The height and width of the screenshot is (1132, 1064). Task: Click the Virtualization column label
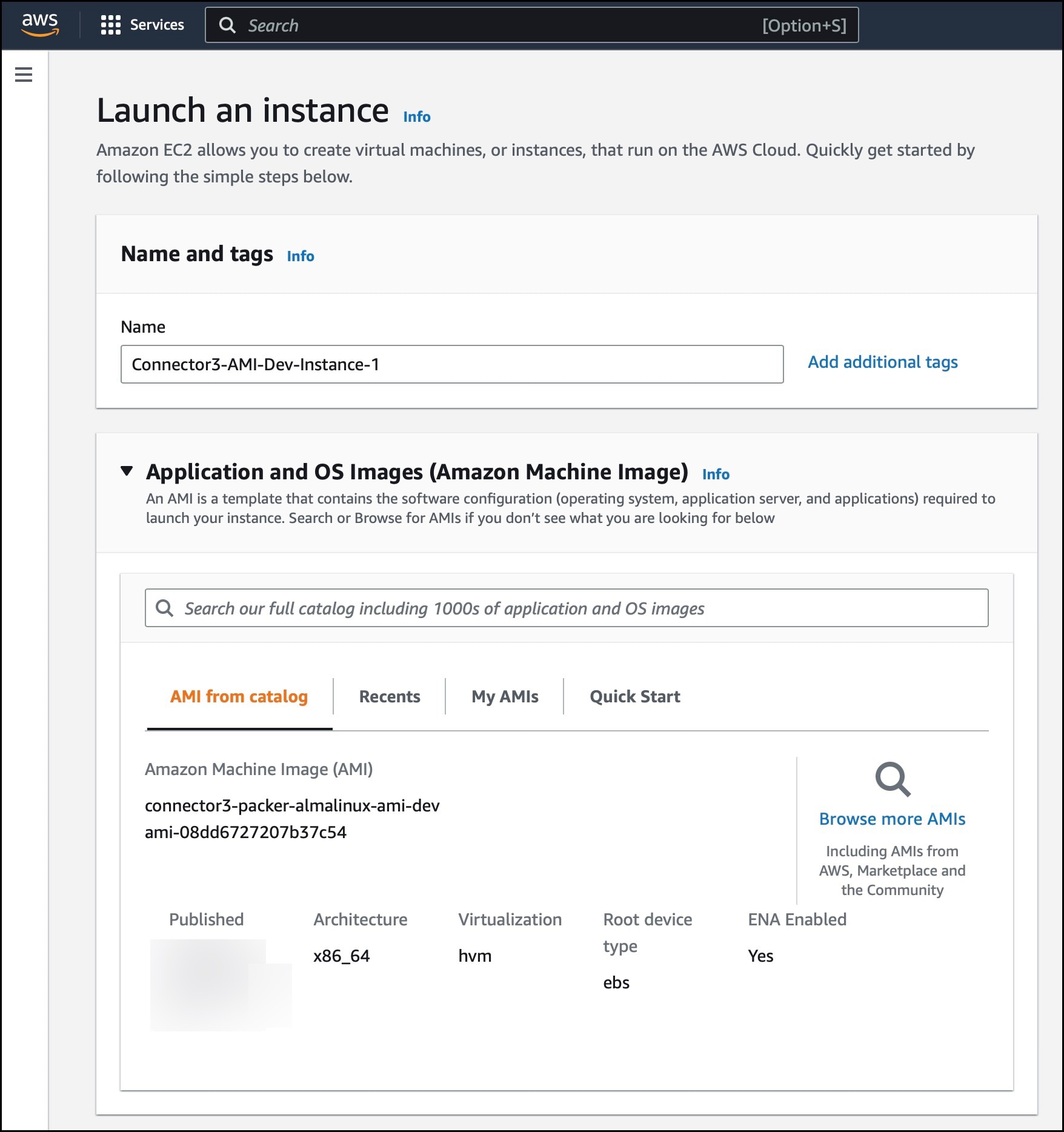coord(510,919)
